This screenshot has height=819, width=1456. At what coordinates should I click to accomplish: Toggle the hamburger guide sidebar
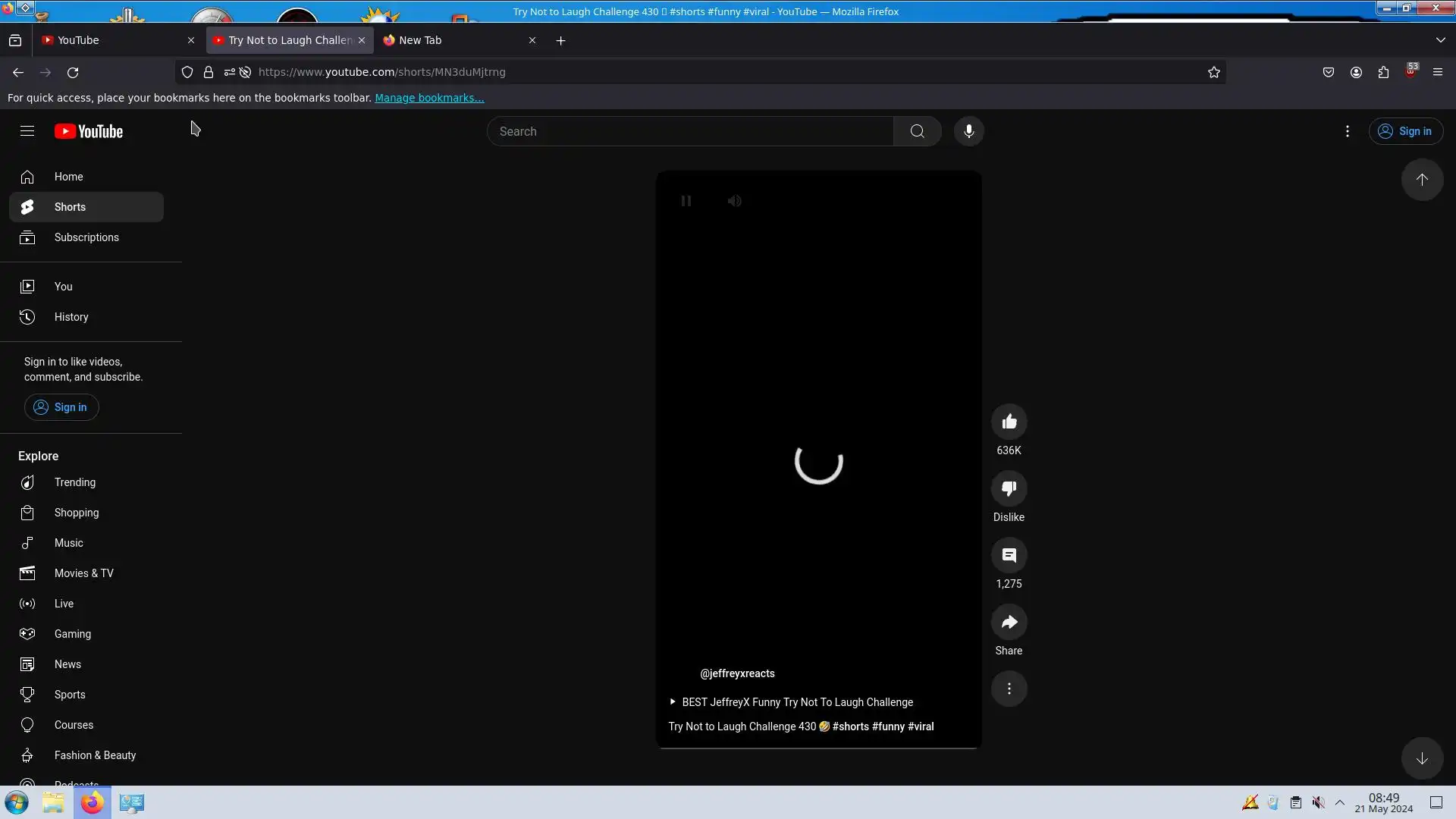(x=27, y=131)
